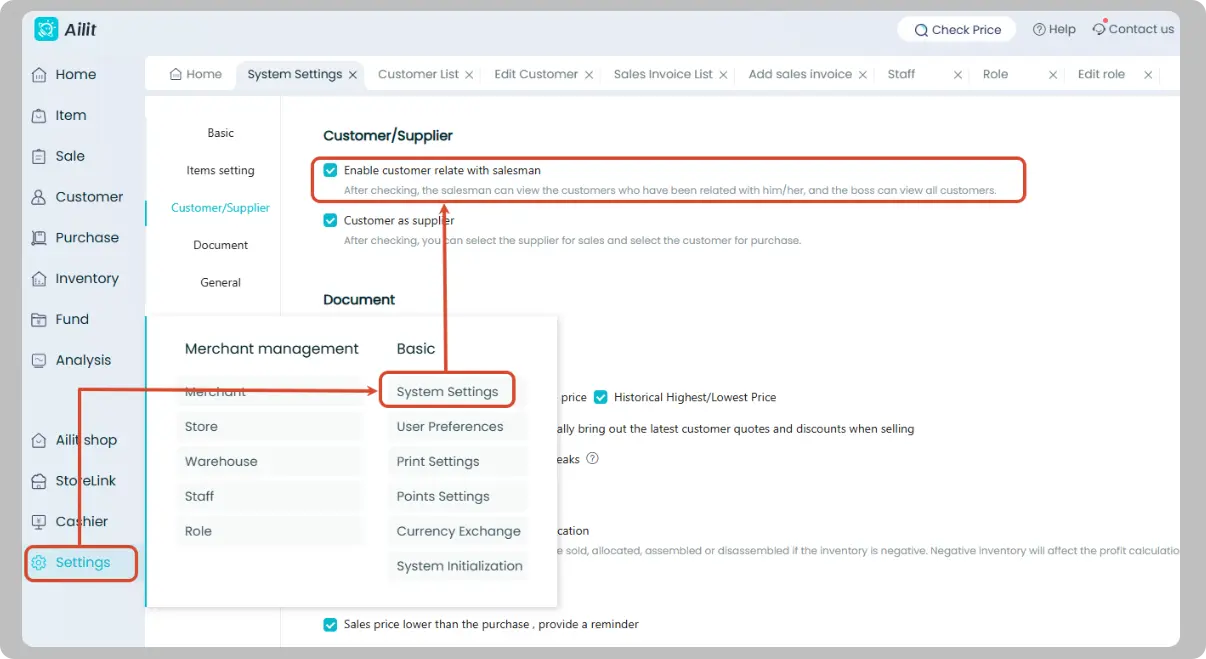The width and height of the screenshot is (1206, 659).
Task: Open Currency Exchange in the Basic menu
Action: pos(458,531)
